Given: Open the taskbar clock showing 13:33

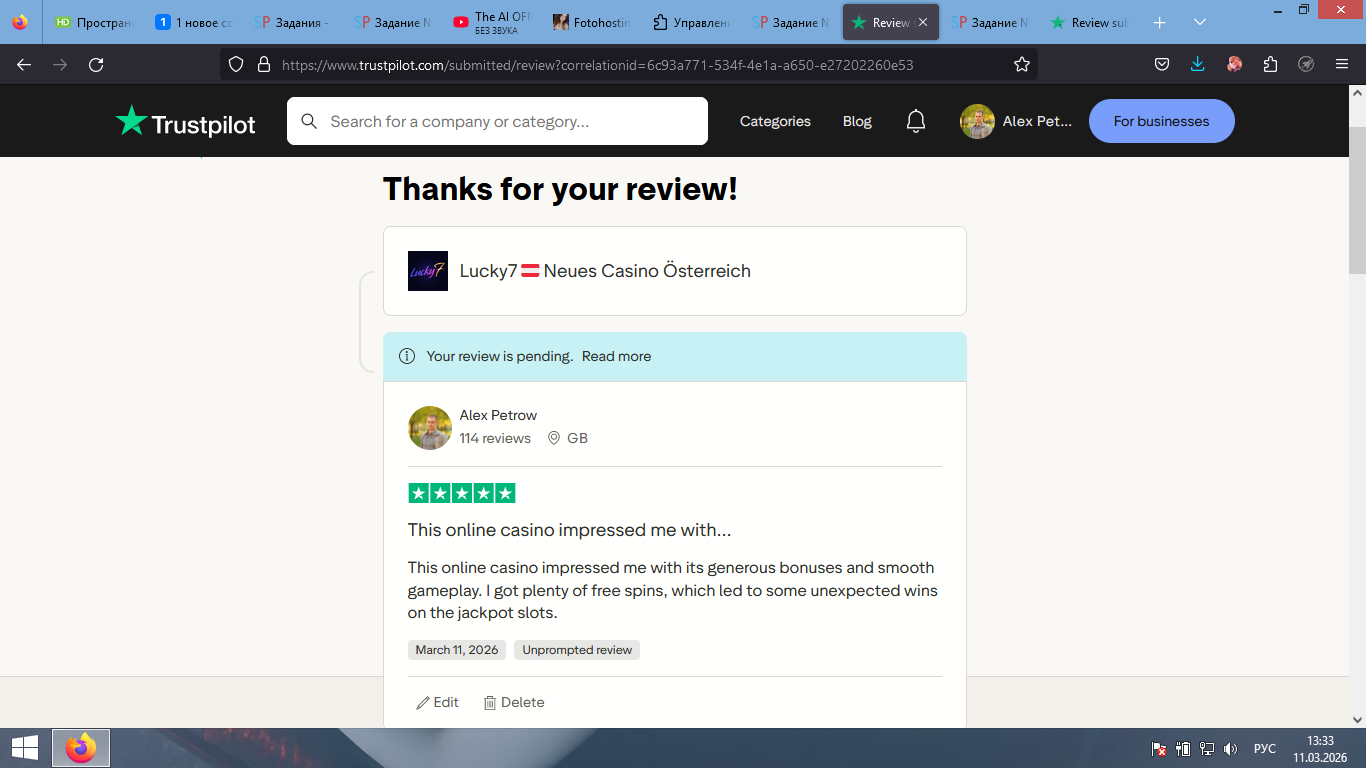Looking at the screenshot, I should [1320, 748].
